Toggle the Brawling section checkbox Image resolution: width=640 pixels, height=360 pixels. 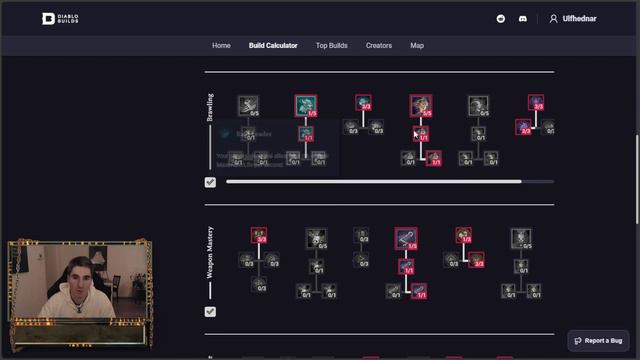[210, 182]
